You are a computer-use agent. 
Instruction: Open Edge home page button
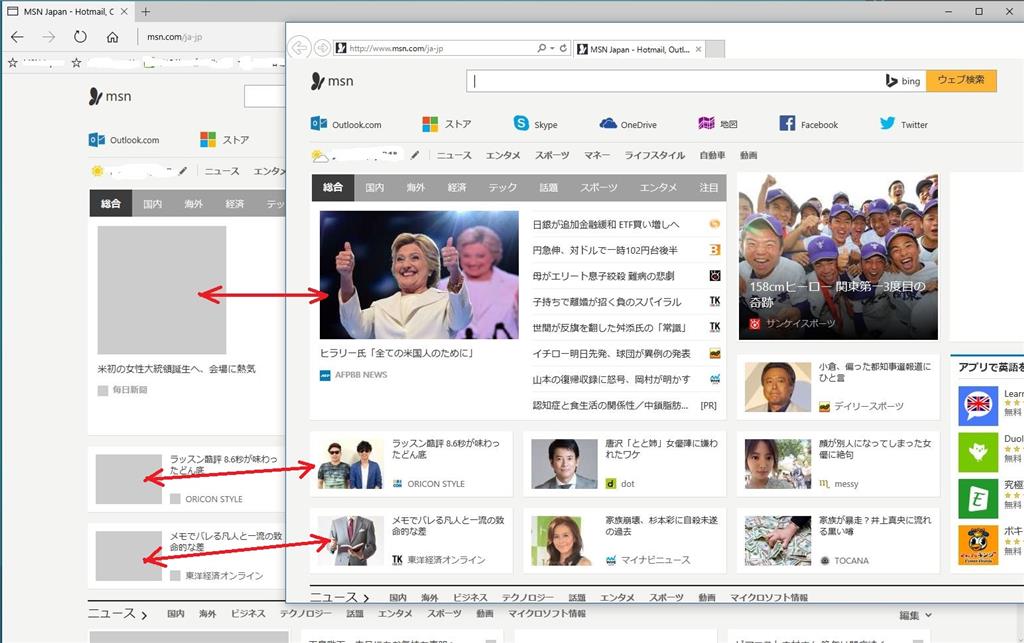[112, 37]
